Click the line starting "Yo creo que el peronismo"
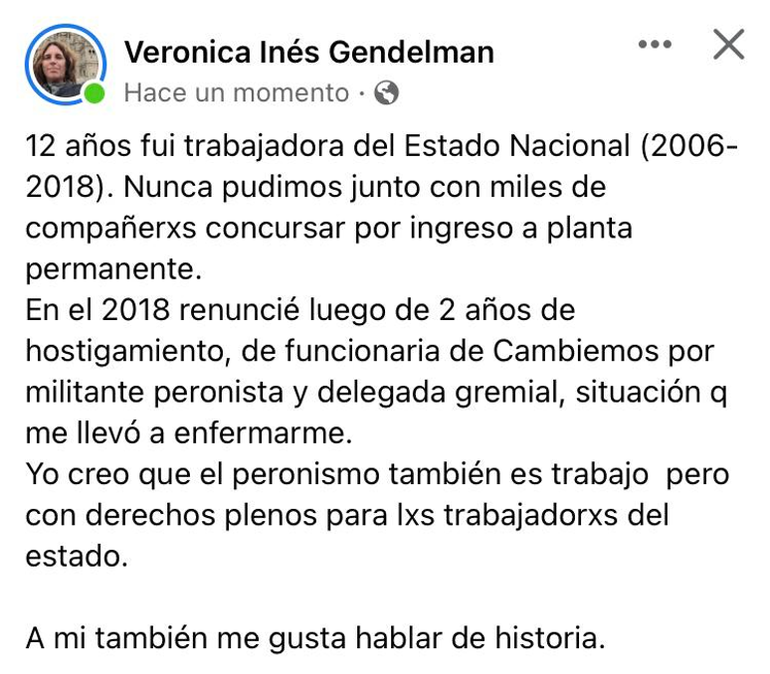The height and width of the screenshot is (674, 770). 377,473
